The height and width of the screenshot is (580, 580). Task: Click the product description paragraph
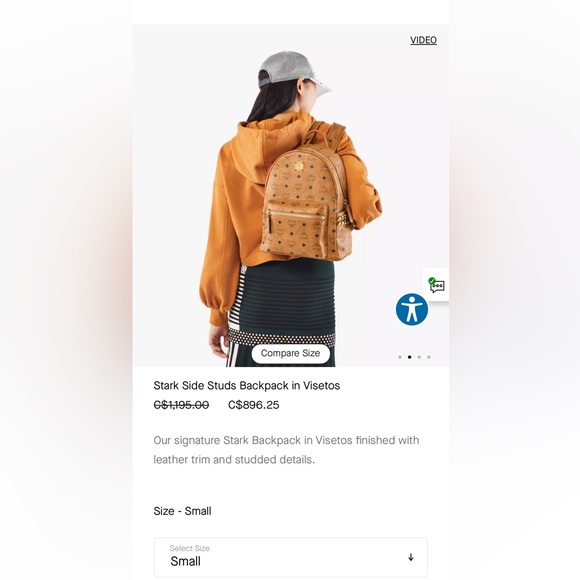[286, 450]
